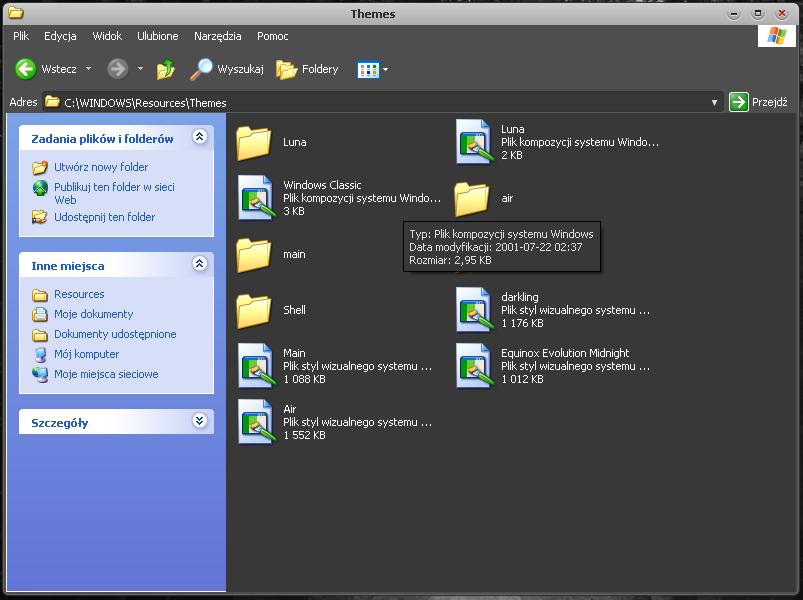Expand the Szczegóły panel

(200, 420)
